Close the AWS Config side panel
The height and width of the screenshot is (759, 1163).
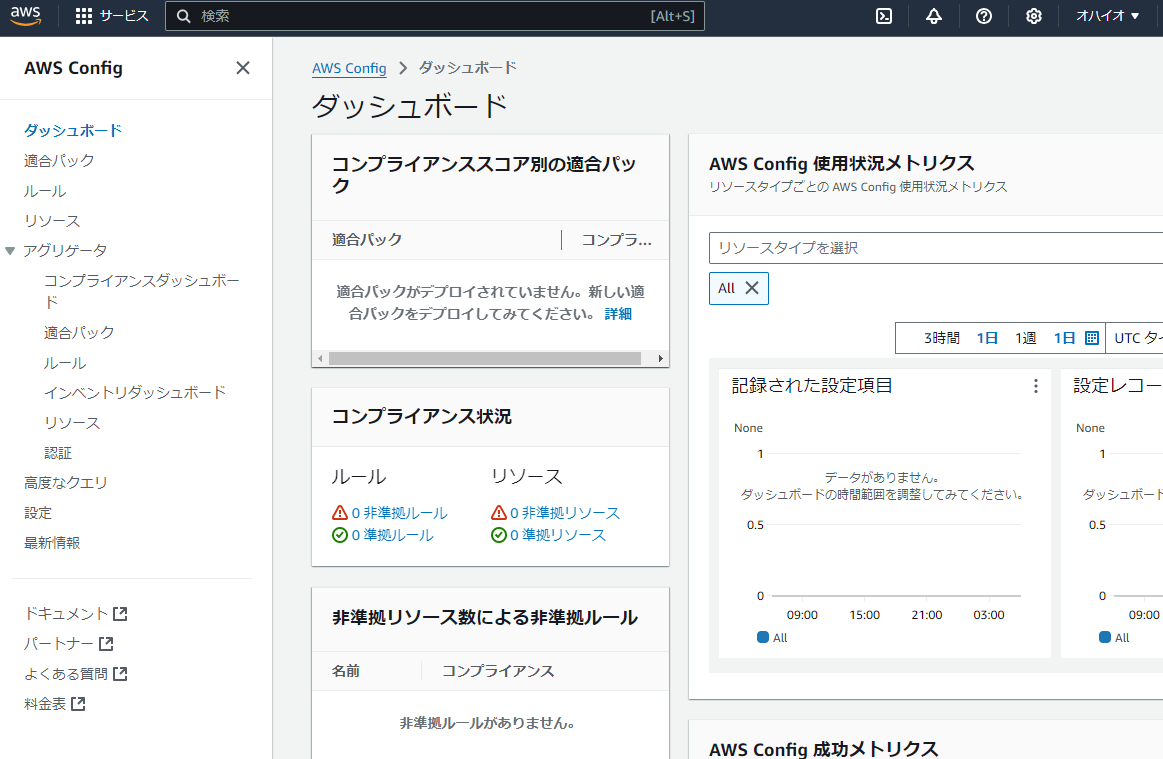(243, 68)
